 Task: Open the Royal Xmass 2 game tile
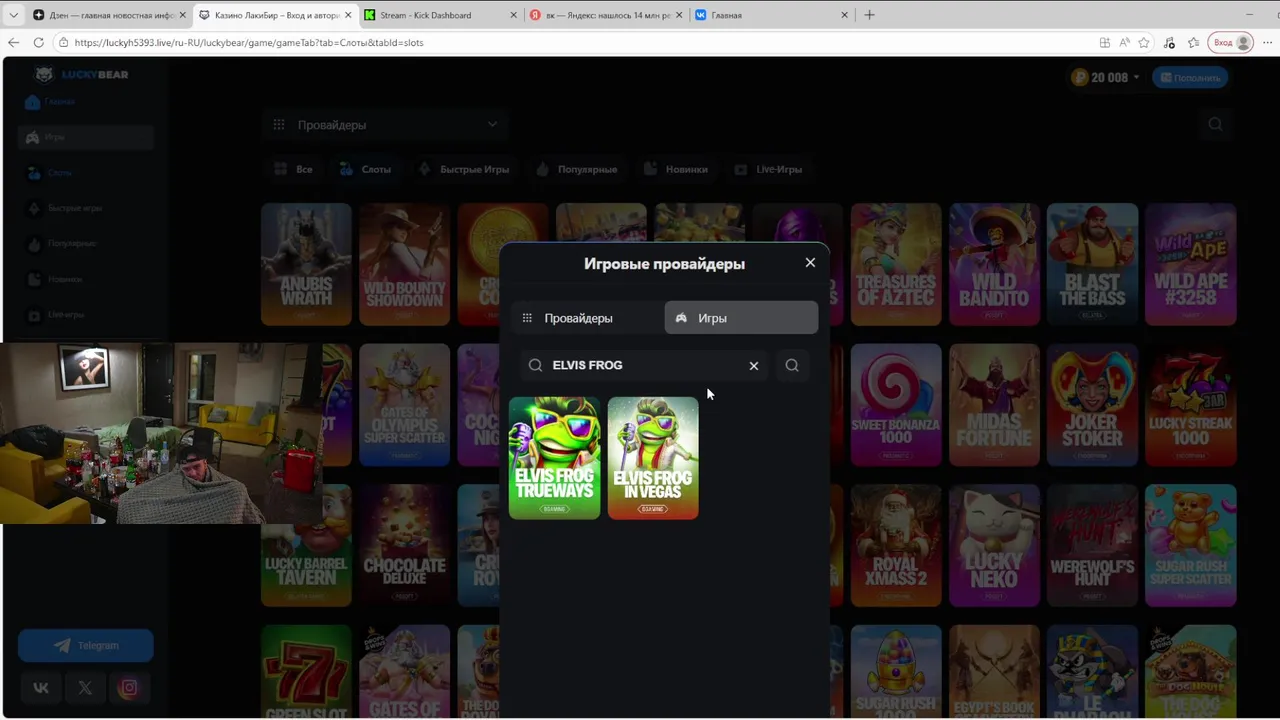[896, 546]
